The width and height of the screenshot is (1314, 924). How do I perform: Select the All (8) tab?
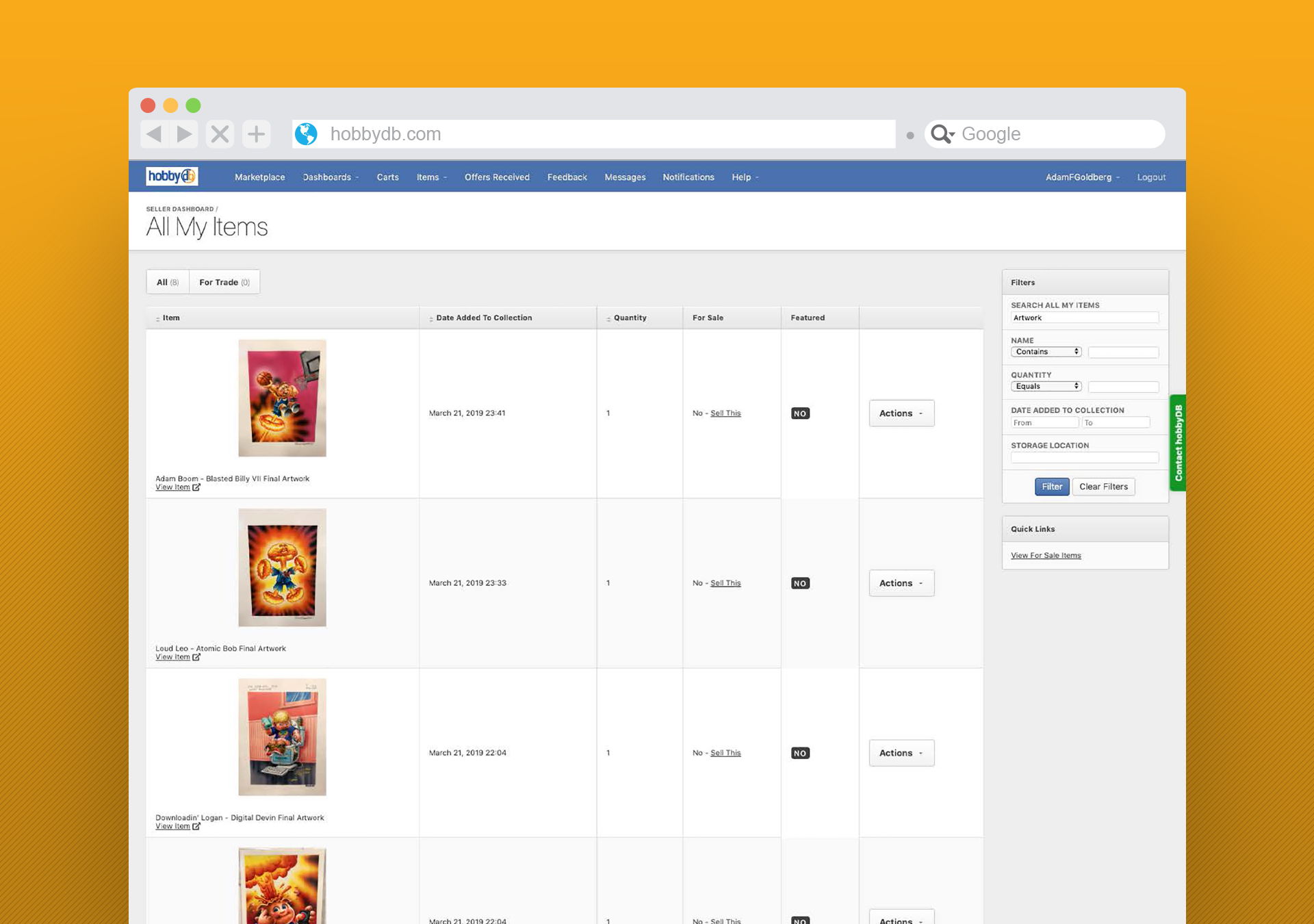[x=168, y=282]
